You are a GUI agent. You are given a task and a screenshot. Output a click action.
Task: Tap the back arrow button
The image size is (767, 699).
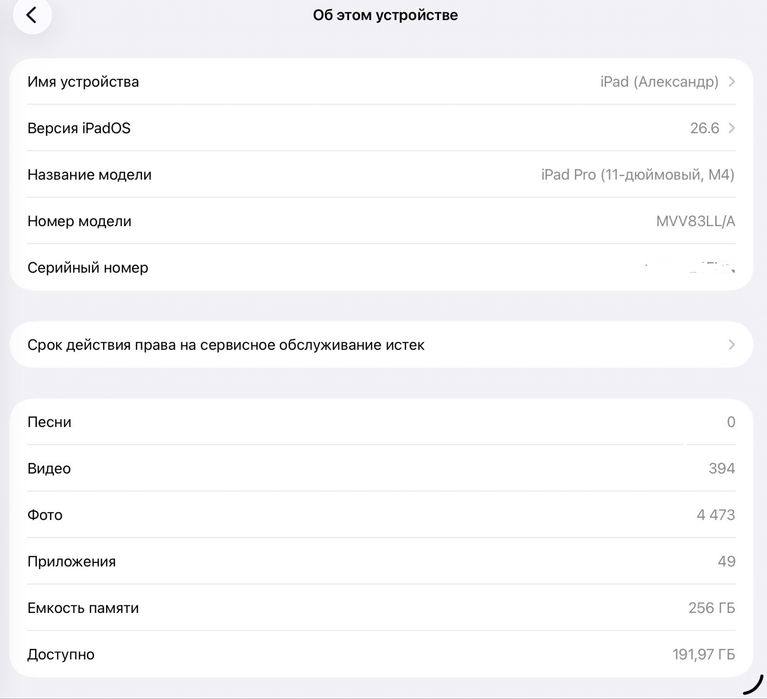(32, 15)
